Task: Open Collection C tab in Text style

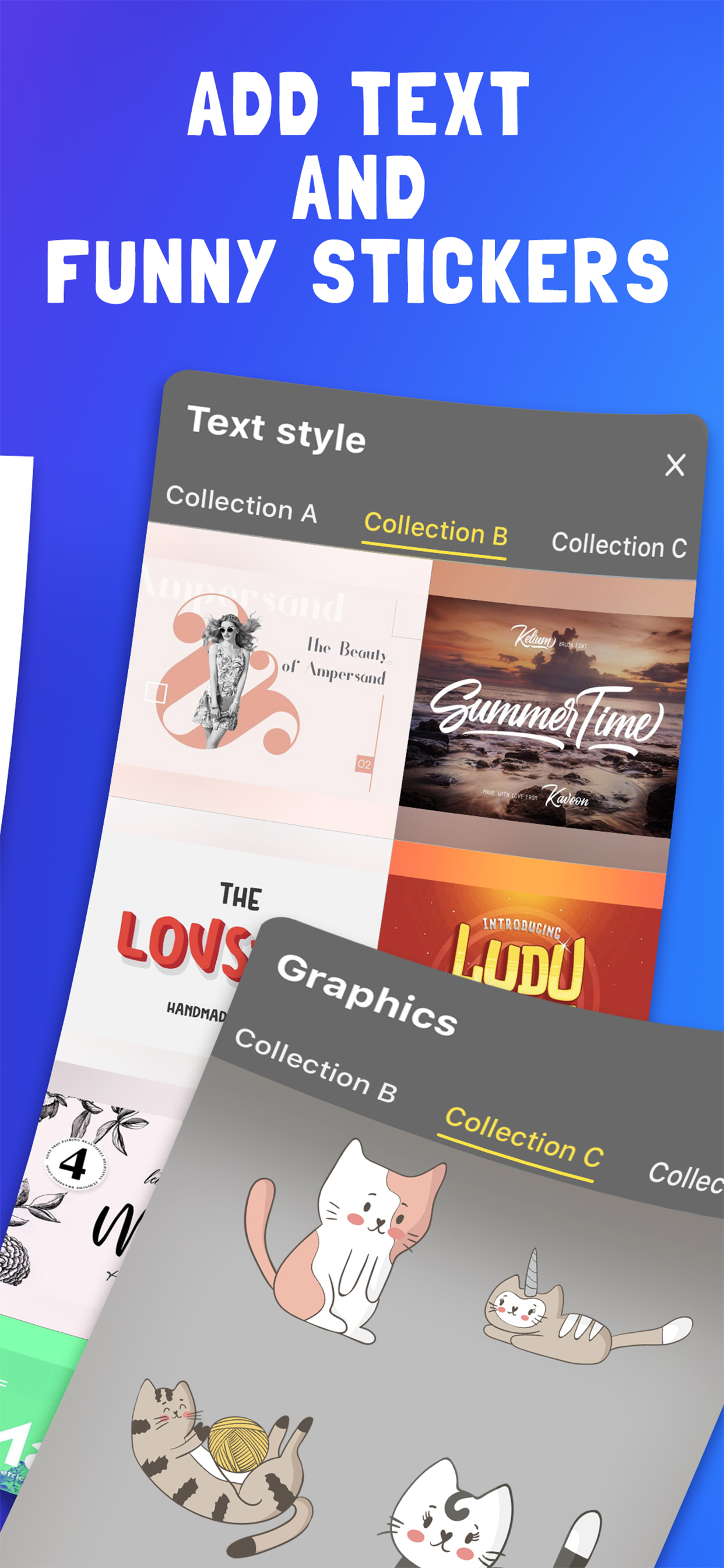Action: click(618, 545)
